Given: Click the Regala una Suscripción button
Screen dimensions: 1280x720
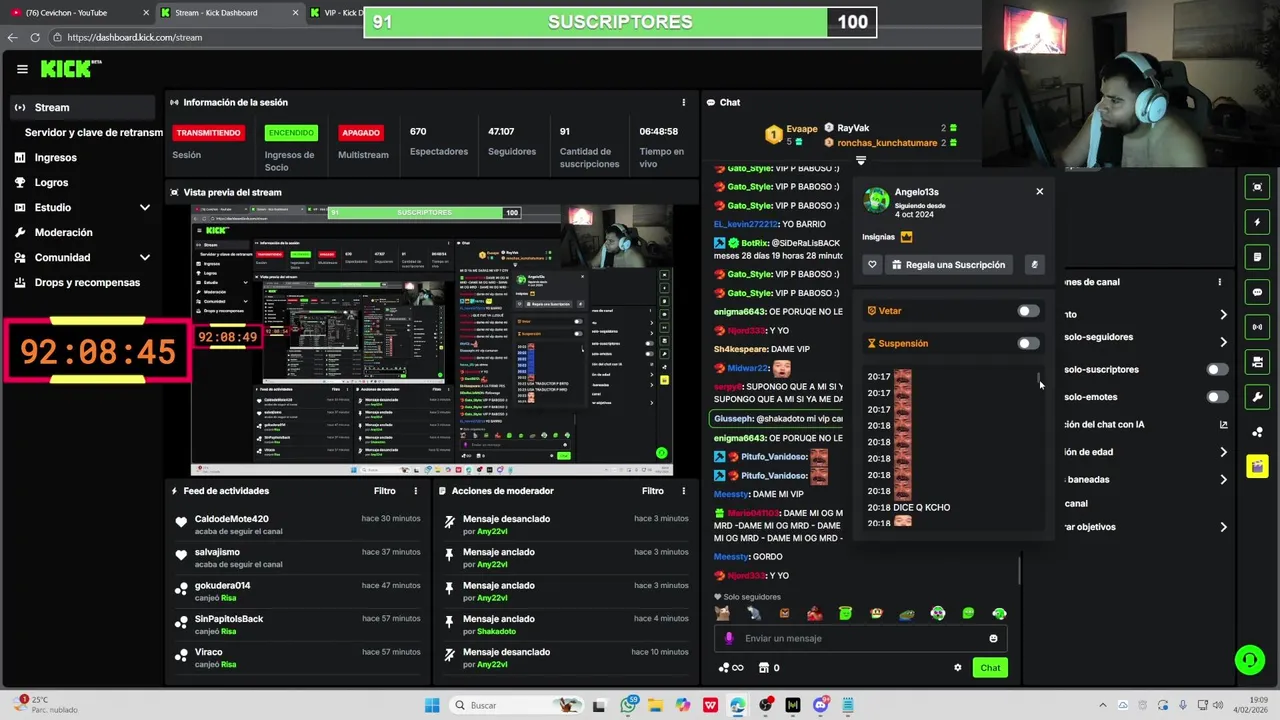Looking at the screenshot, I should tap(949, 265).
